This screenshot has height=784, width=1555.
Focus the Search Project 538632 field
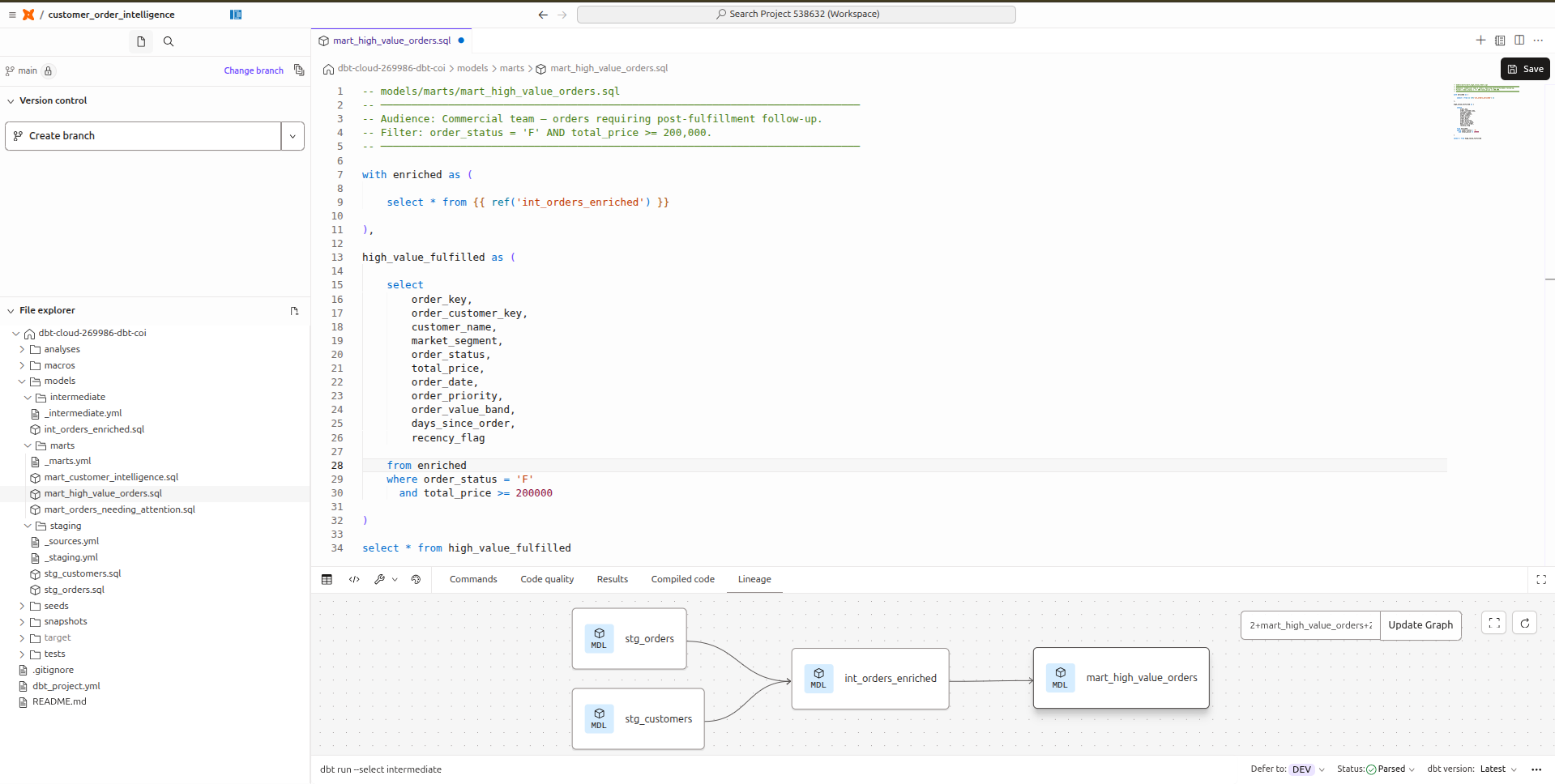pos(797,15)
